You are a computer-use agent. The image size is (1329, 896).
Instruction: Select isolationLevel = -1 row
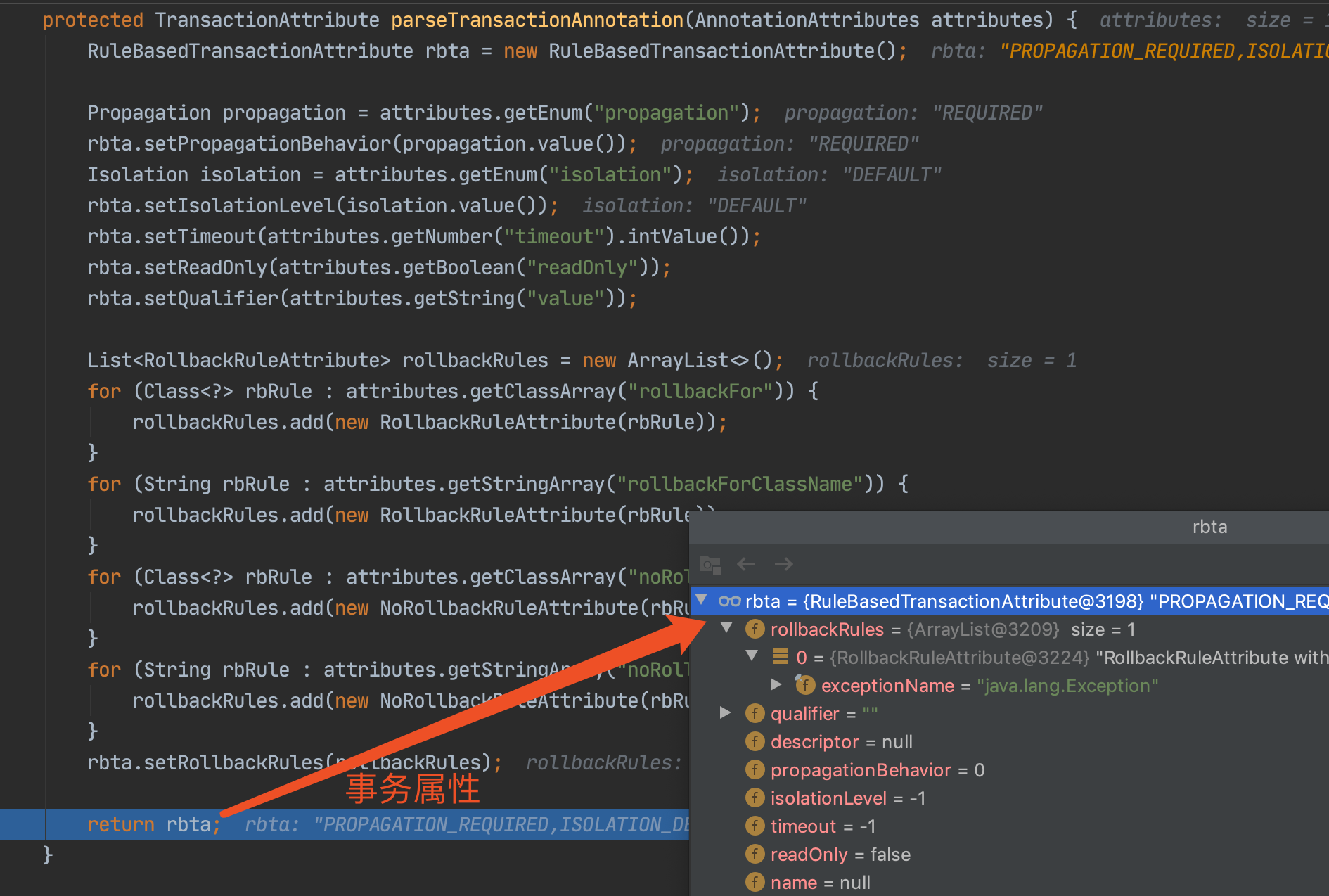[1010, 798]
